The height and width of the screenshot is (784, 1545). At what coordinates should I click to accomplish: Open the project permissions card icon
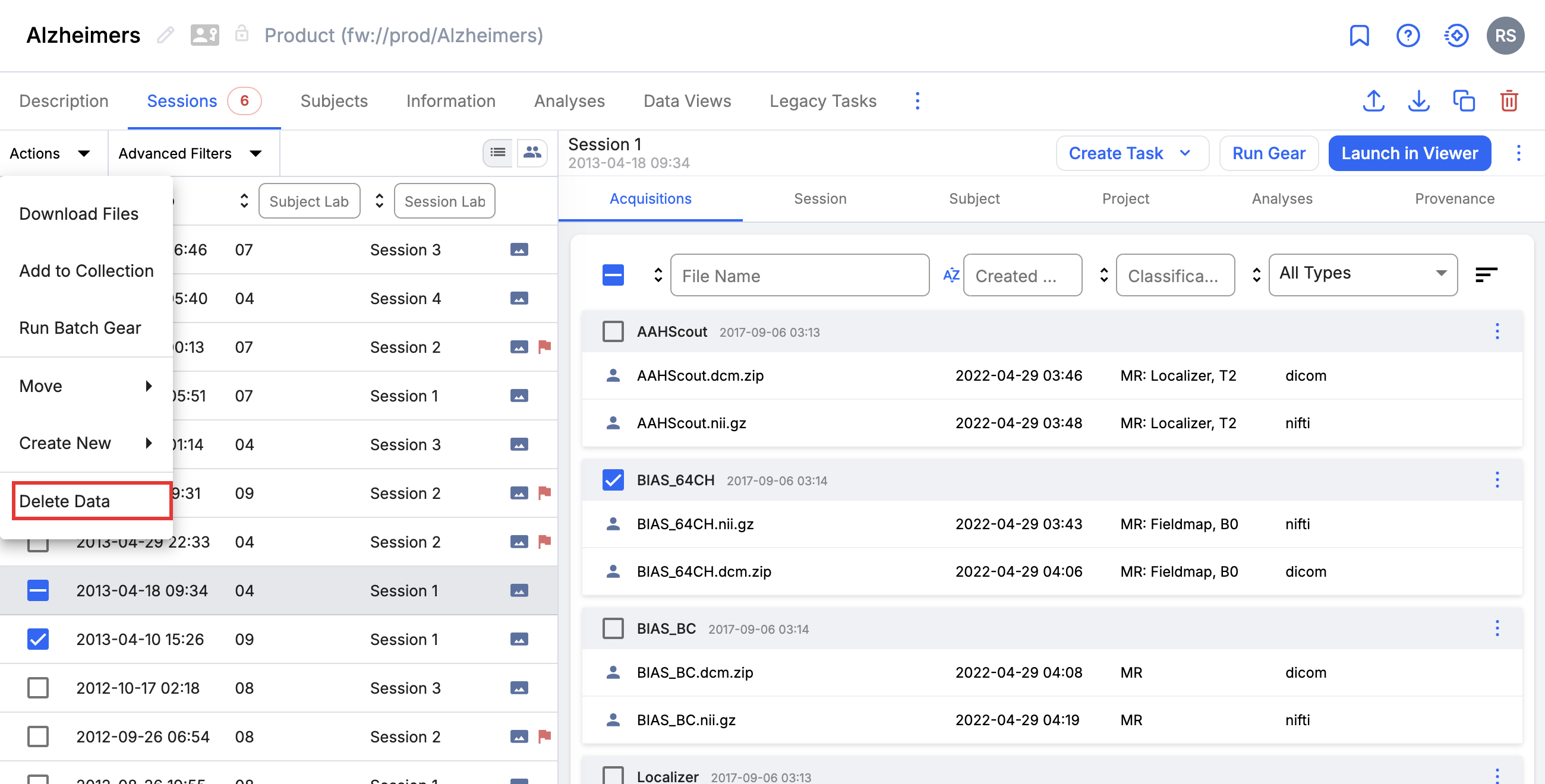204,35
